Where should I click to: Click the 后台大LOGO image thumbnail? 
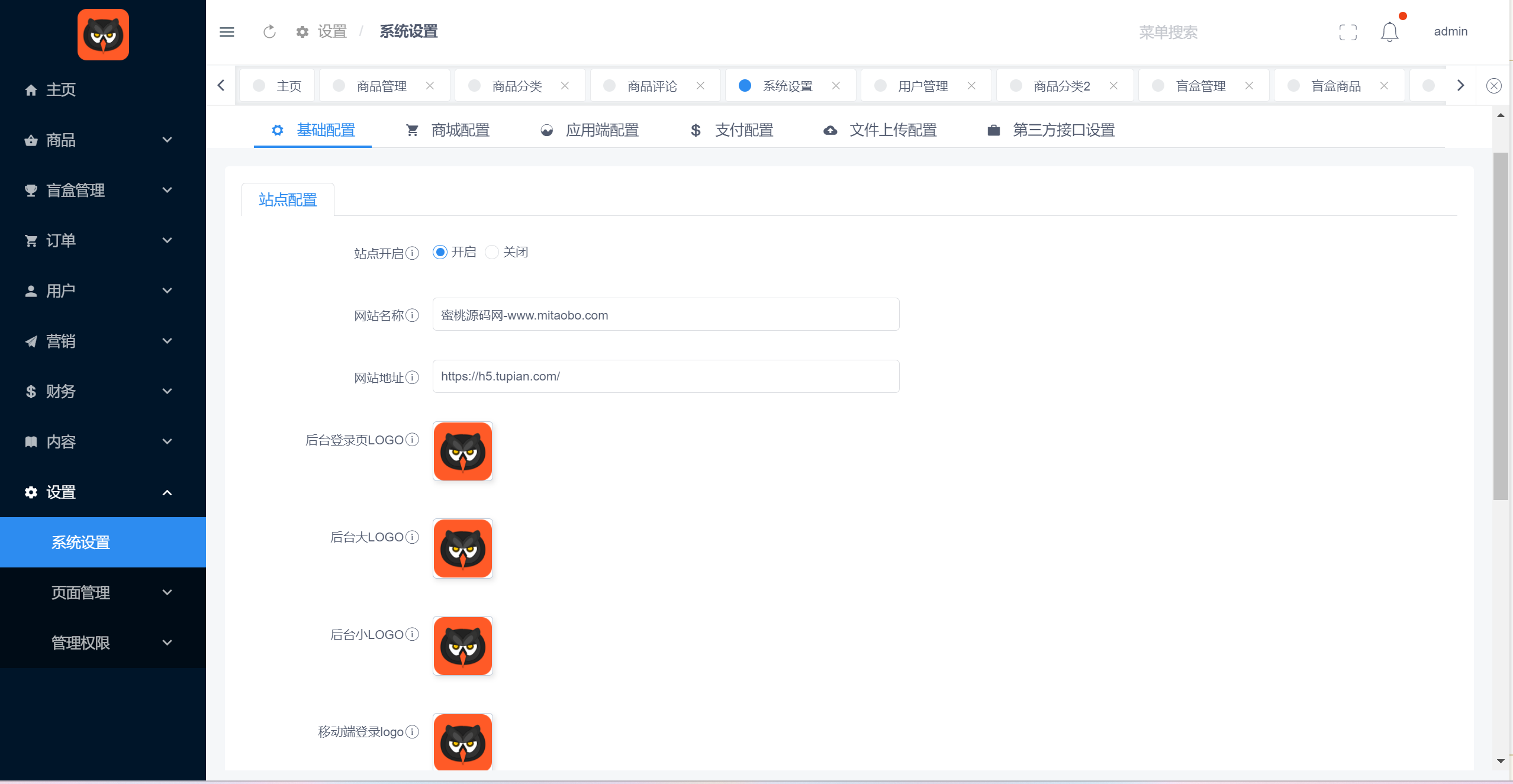click(463, 549)
